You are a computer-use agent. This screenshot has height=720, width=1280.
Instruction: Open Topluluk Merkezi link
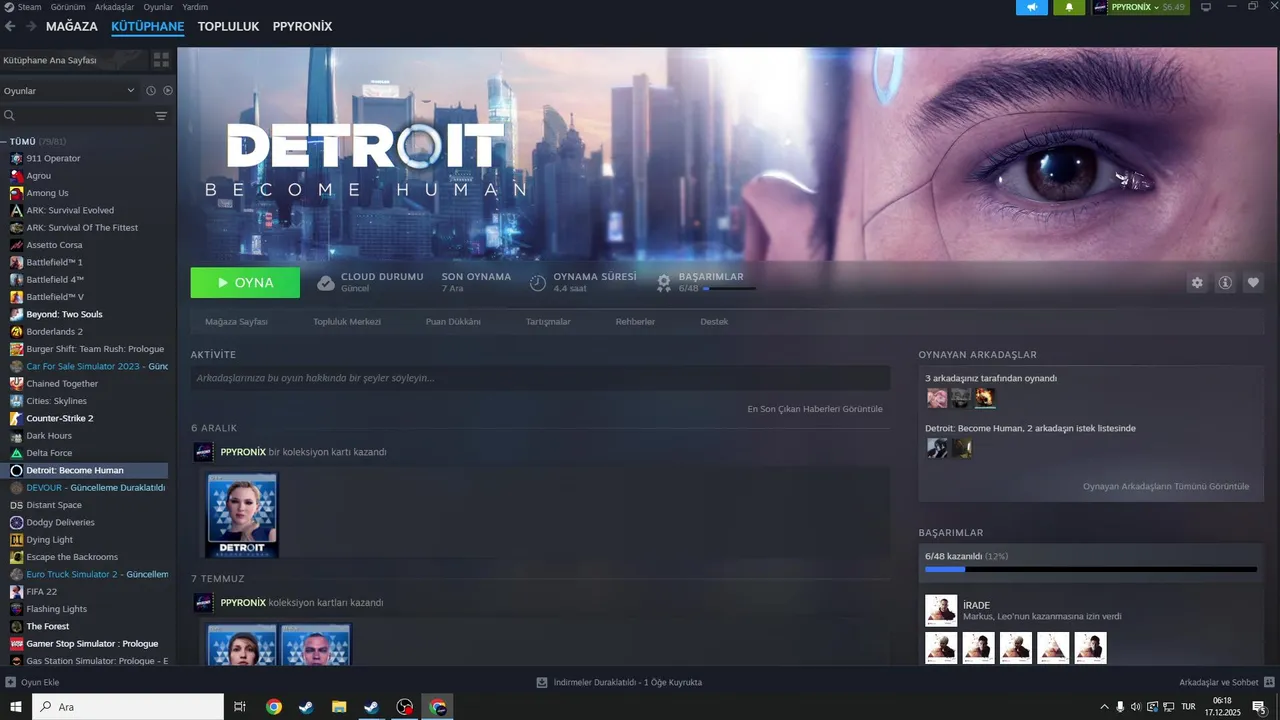tap(347, 322)
